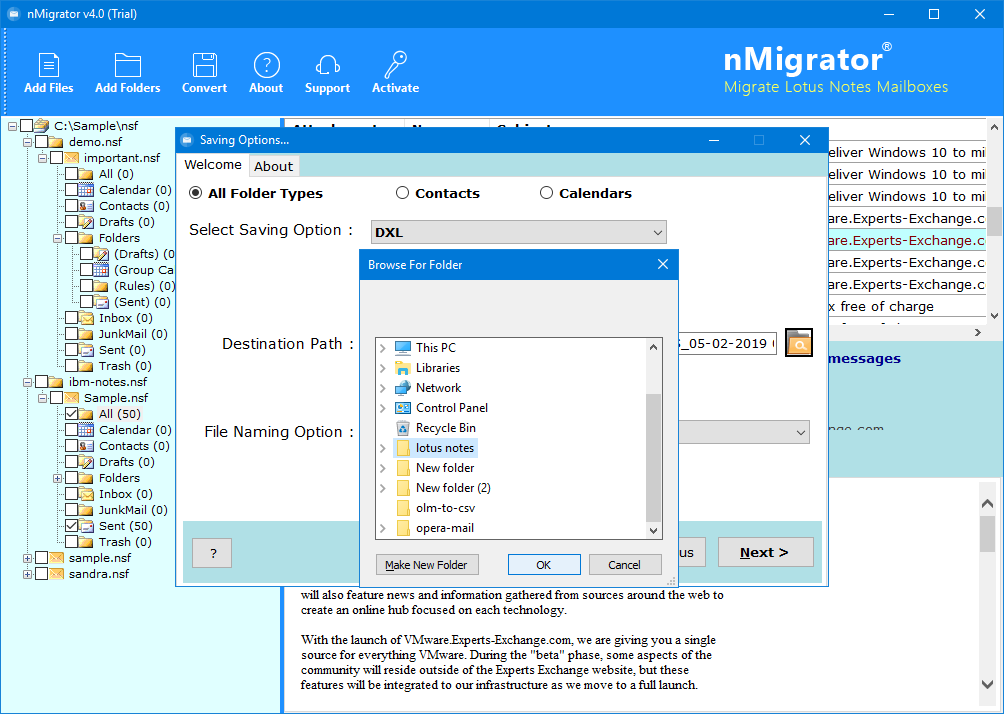
Task: Click the olm-to-csv folder icon
Action: click(403, 508)
